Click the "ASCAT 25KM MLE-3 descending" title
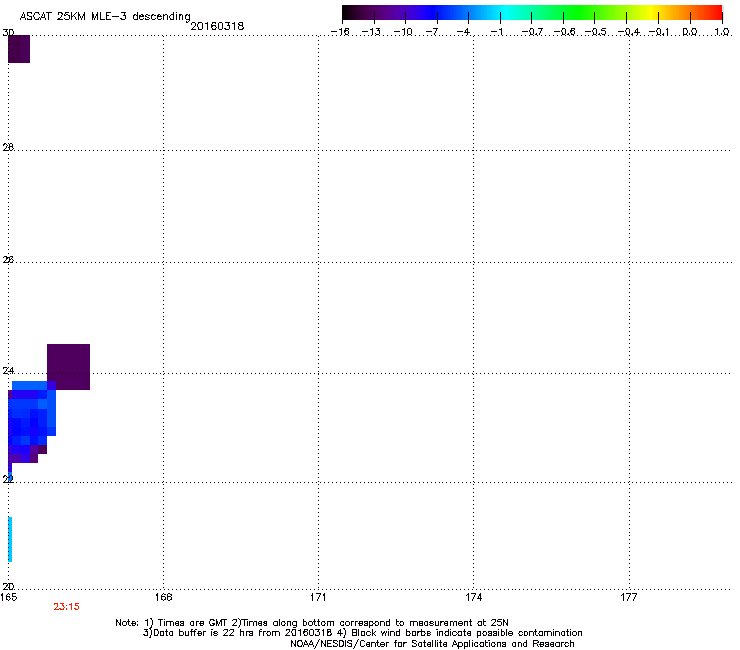This screenshot has width=740, height=650. pos(105,16)
